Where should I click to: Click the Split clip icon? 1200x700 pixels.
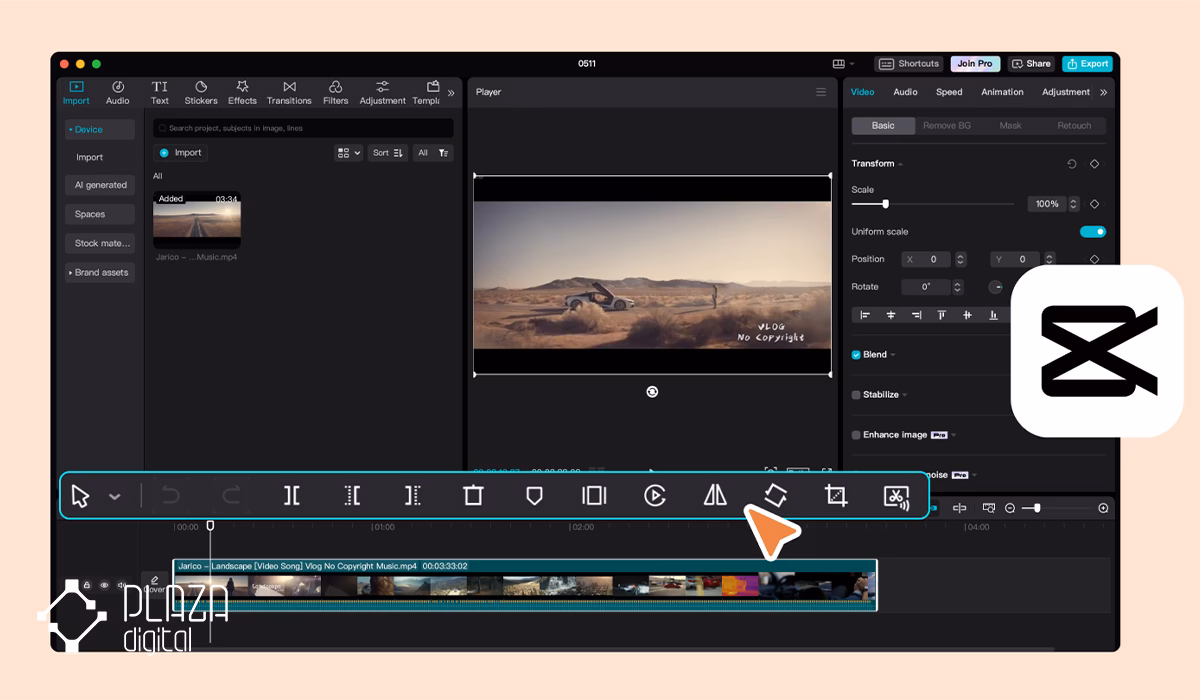(x=292, y=495)
